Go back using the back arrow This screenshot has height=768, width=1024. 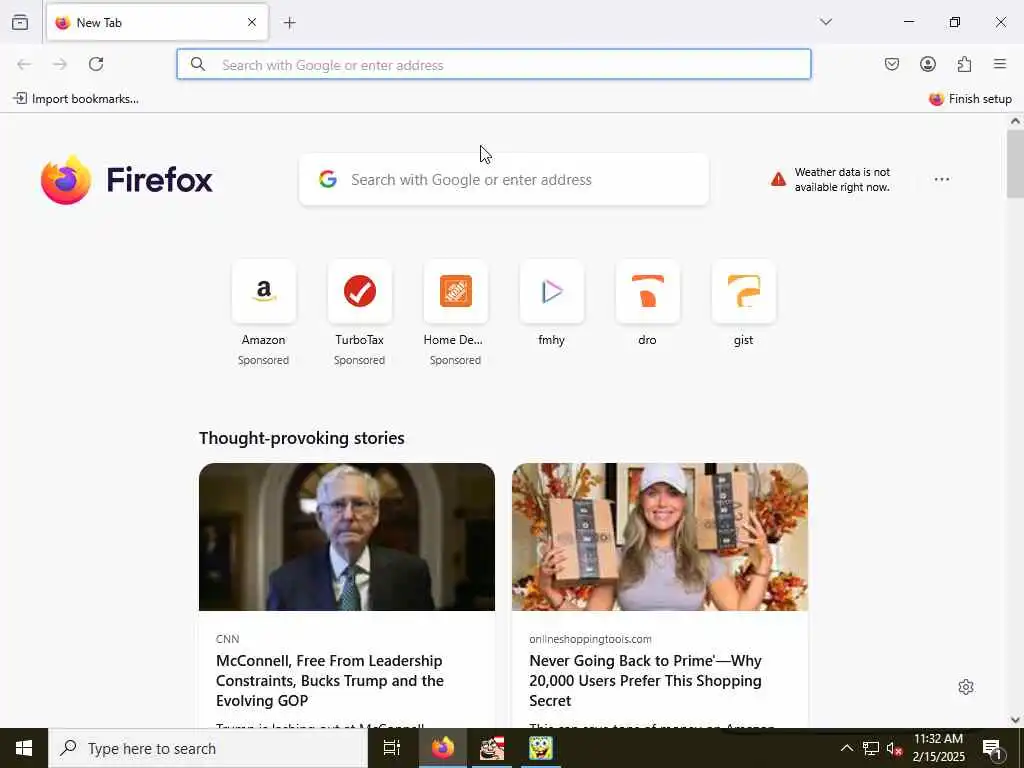pyautogui.click(x=24, y=64)
